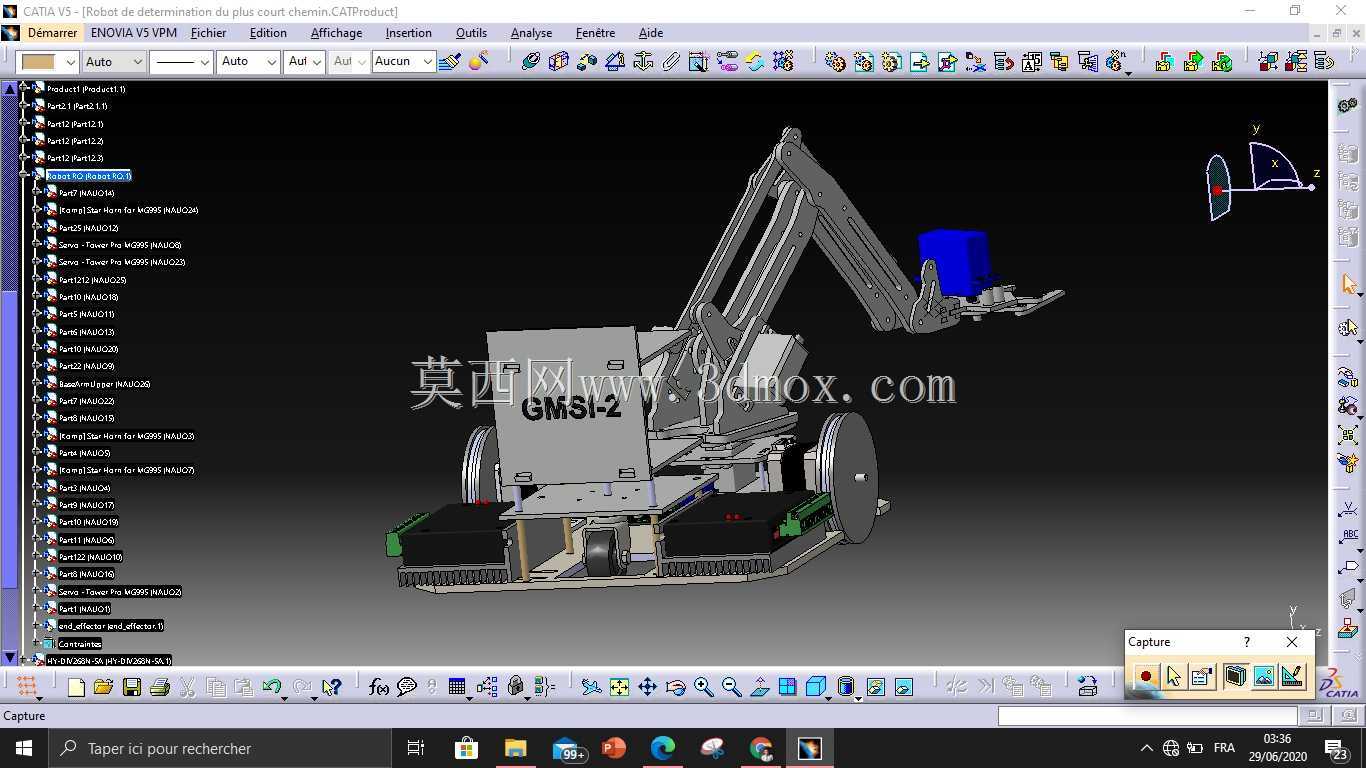Open the Design Table icon
1366x768 pixels.
tap(457, 687)
